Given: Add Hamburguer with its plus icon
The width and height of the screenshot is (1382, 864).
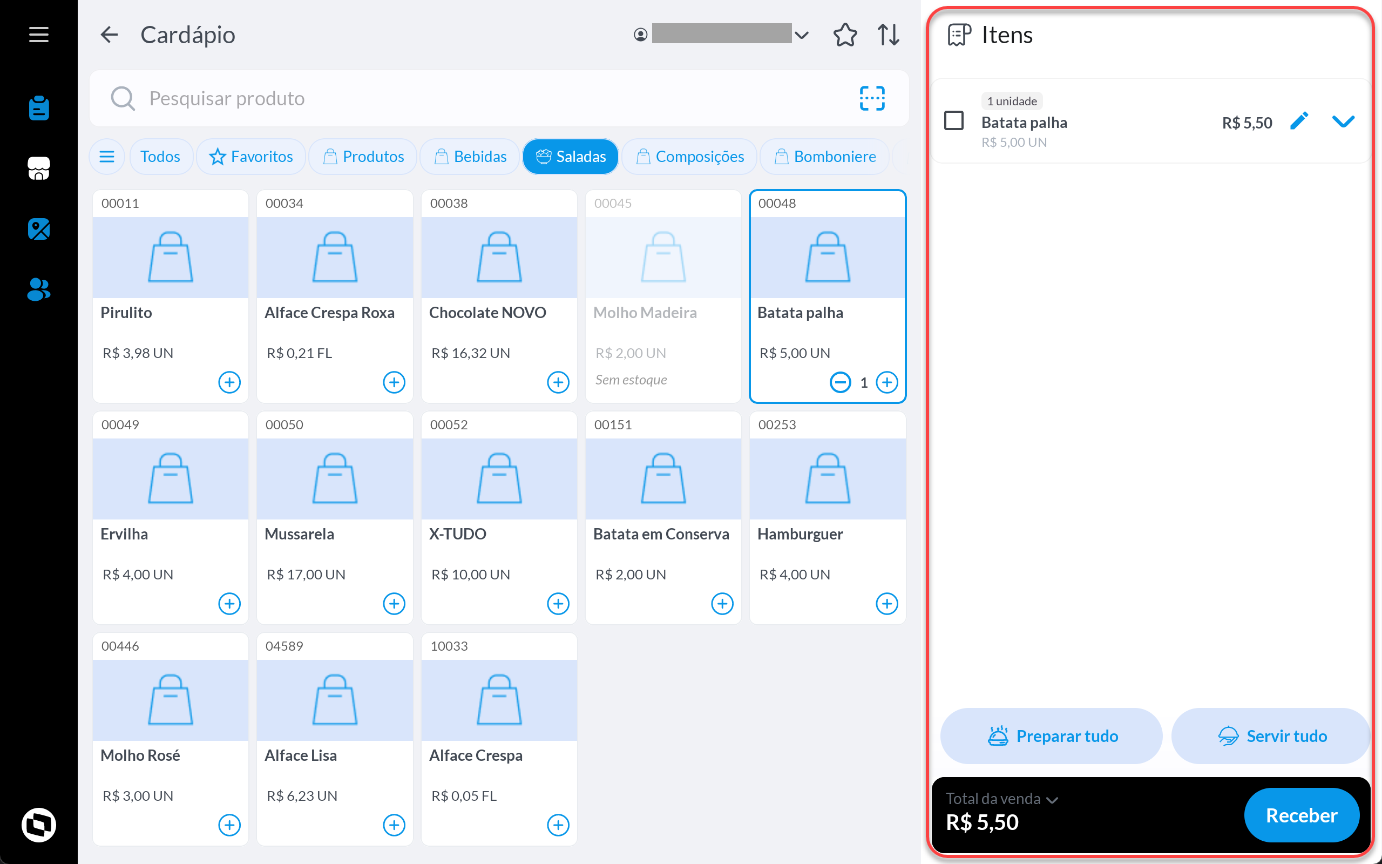Looking at the screenshot, I should click(x=887, y=604).
